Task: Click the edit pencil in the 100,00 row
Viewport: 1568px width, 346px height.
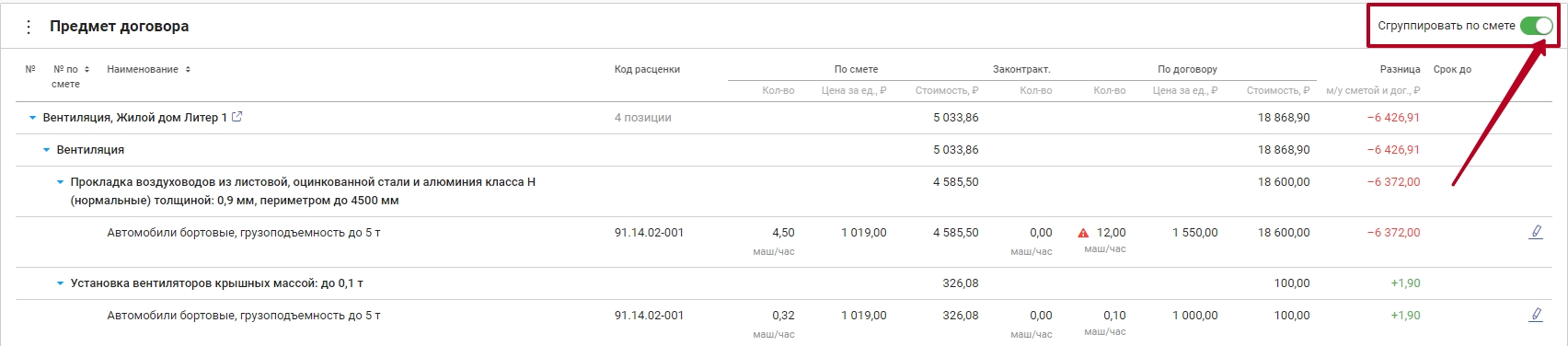Action: [x=1535, y=315]
